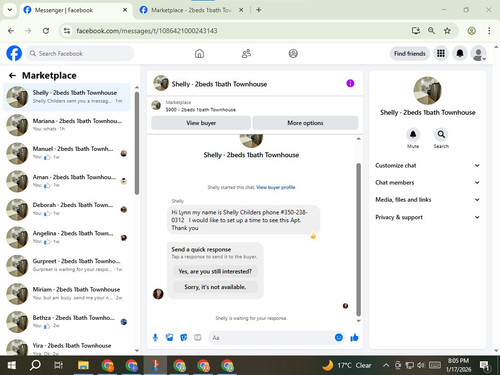Click the chat list scrollbar
This screenshot has height=375, width=500.
click(x=137, y=143)
